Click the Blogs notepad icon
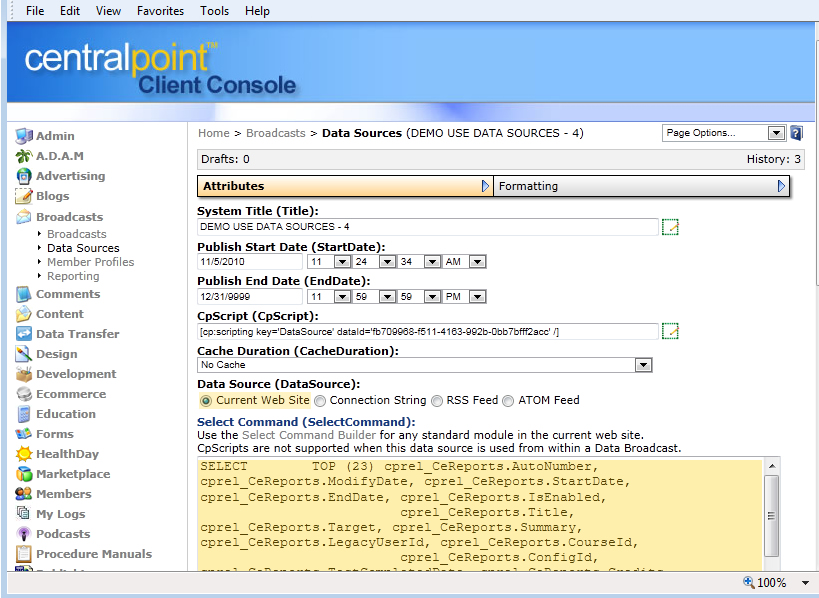819x598 pixels. click(x=23, y=196)
